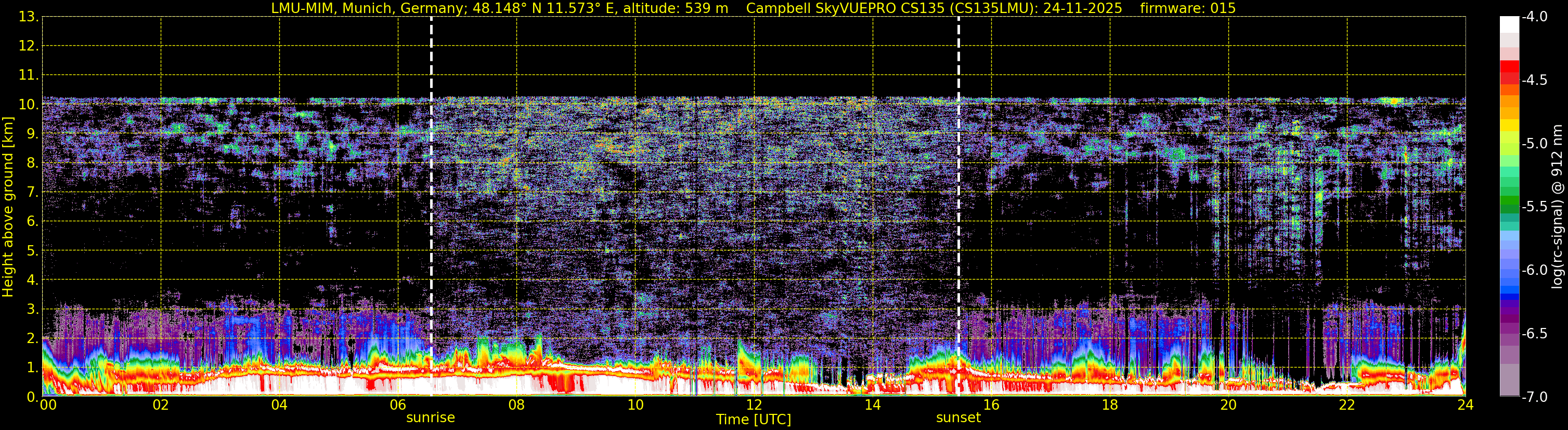Click the height tick label '7.'

pyautogui.click(x=32, y=193)
